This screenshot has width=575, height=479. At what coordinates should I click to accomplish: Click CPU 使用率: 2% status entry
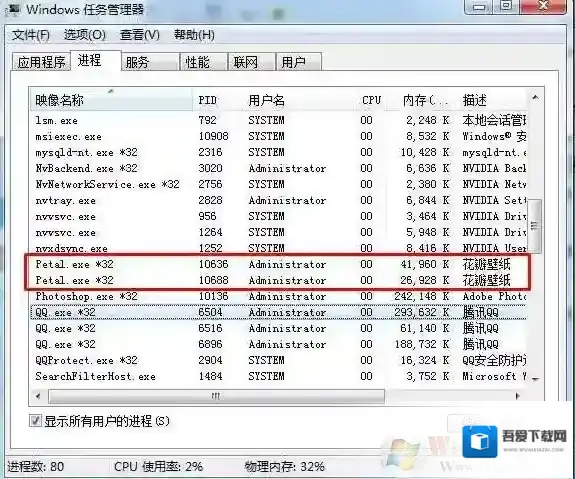pos(158,467)
